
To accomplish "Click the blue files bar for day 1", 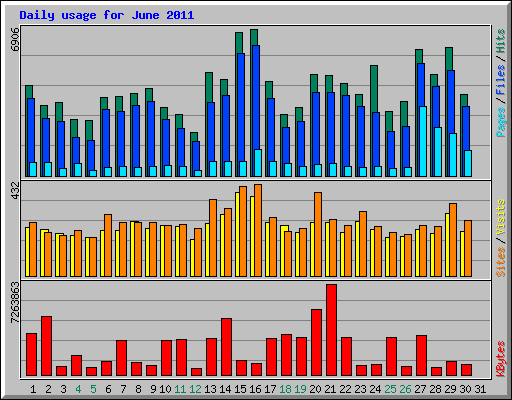I will (31, 130).
